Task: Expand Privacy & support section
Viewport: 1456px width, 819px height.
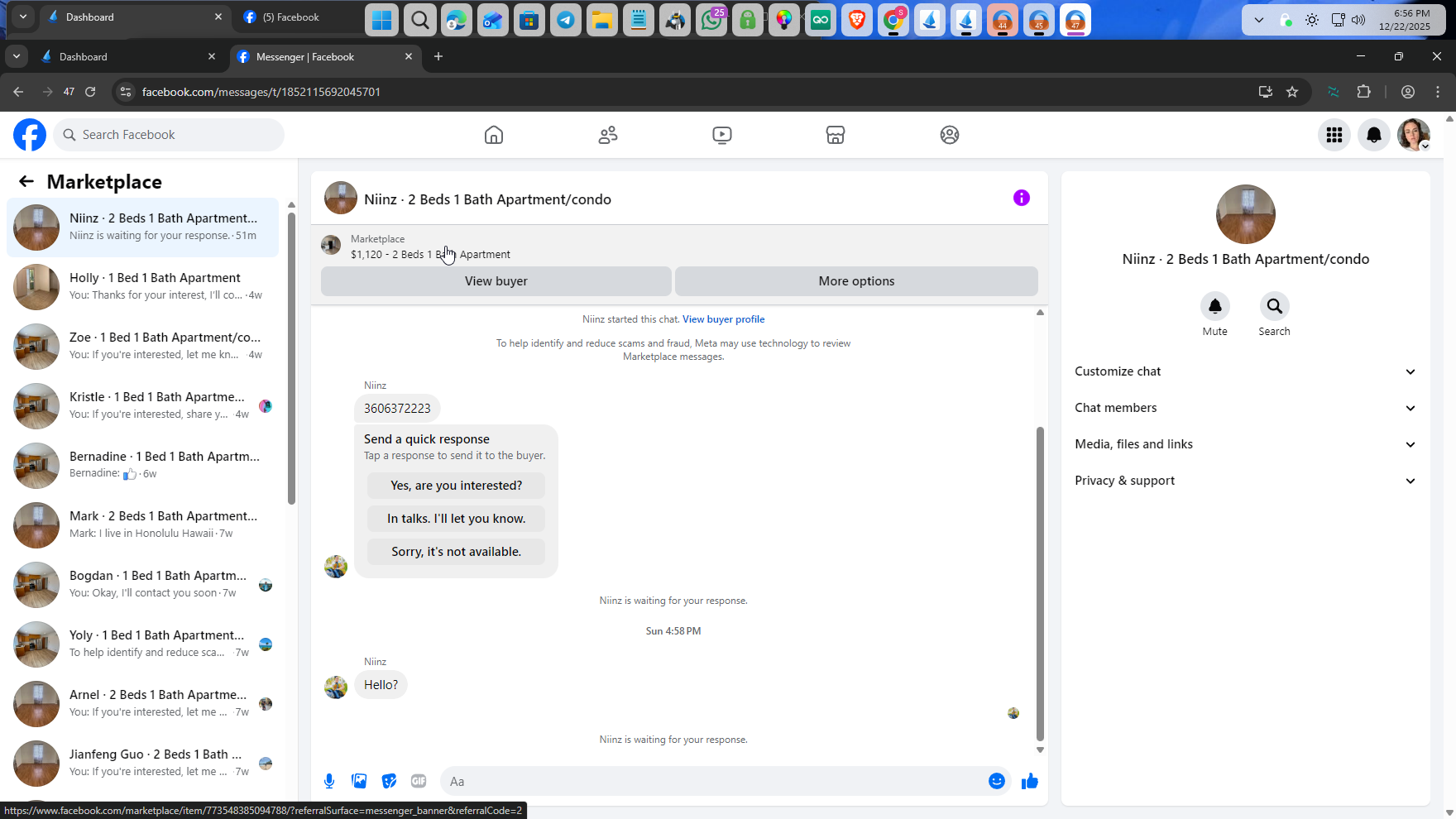Action: point(1246,481)
